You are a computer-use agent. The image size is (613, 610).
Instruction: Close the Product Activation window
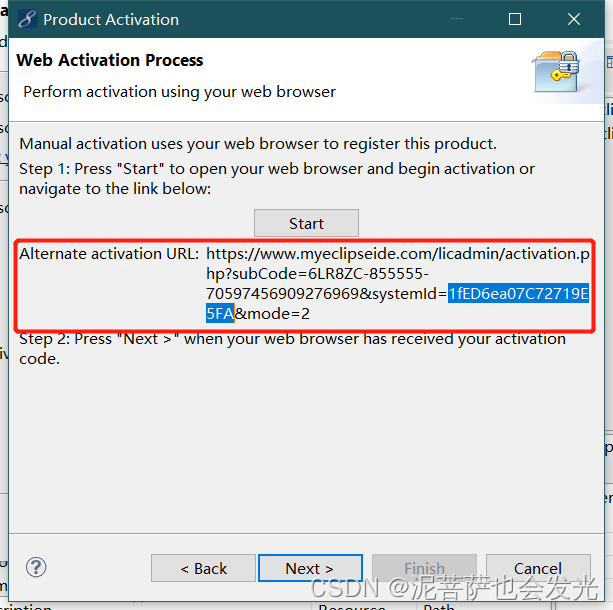(x=574, y=19)
